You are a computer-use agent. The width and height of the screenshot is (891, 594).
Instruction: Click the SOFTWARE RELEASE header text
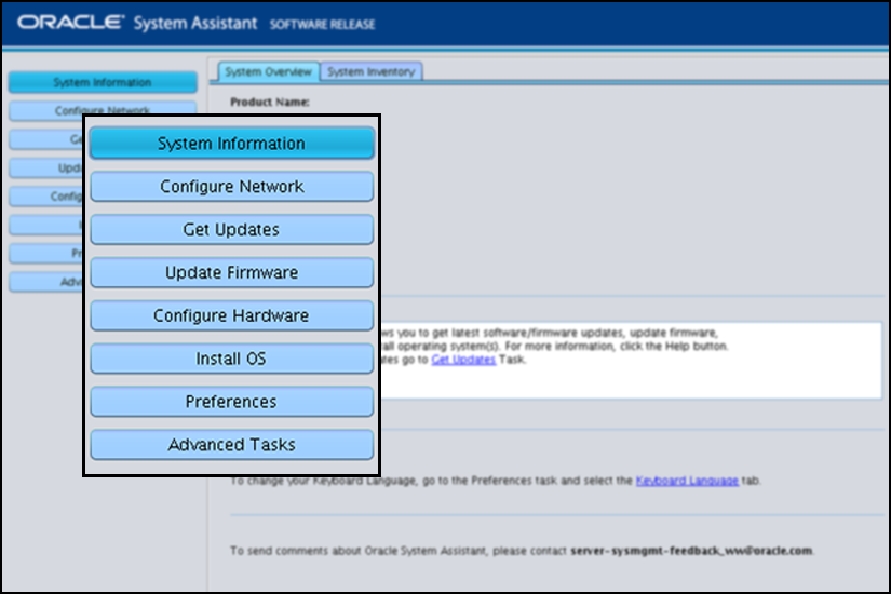pyautogui.click(x=322, y=24)
